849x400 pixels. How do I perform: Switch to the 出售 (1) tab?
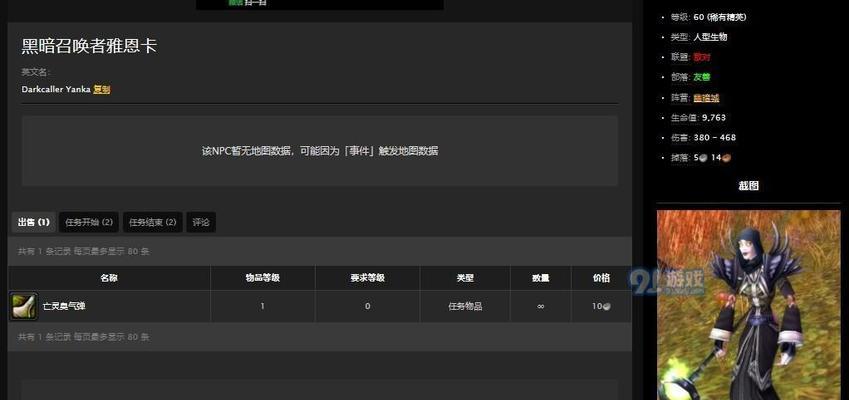(34, 222)
